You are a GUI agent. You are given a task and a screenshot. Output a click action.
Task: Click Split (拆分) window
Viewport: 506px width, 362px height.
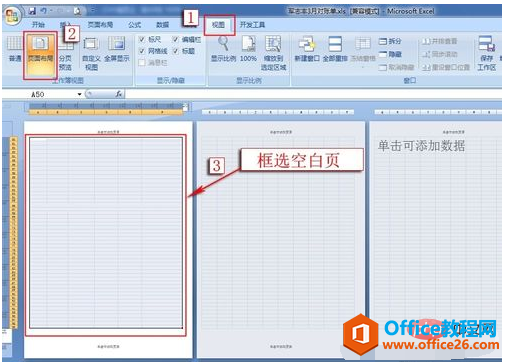pos(390,41)
